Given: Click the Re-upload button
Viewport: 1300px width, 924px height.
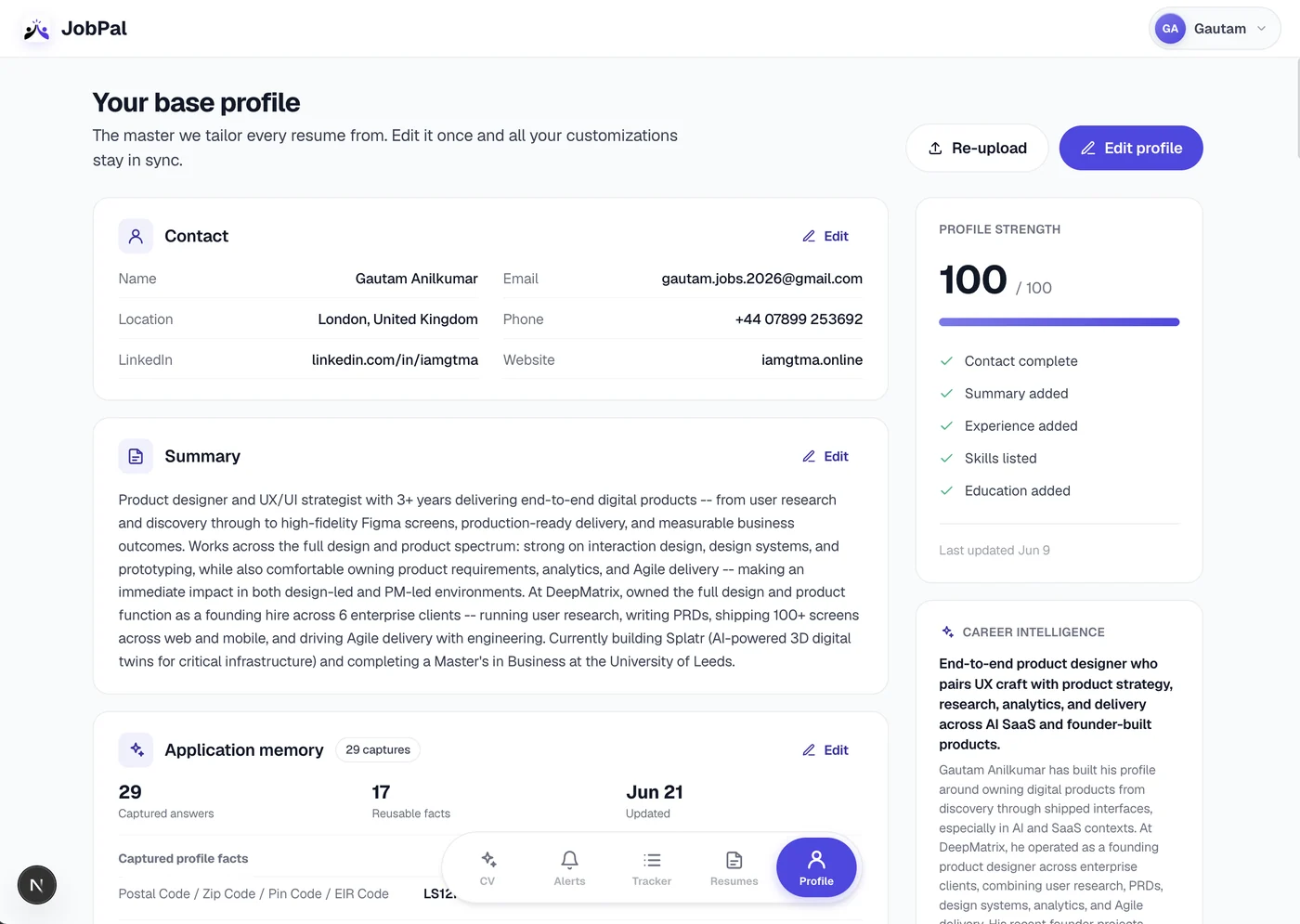Looking at the screenshot, I should 977,148.
